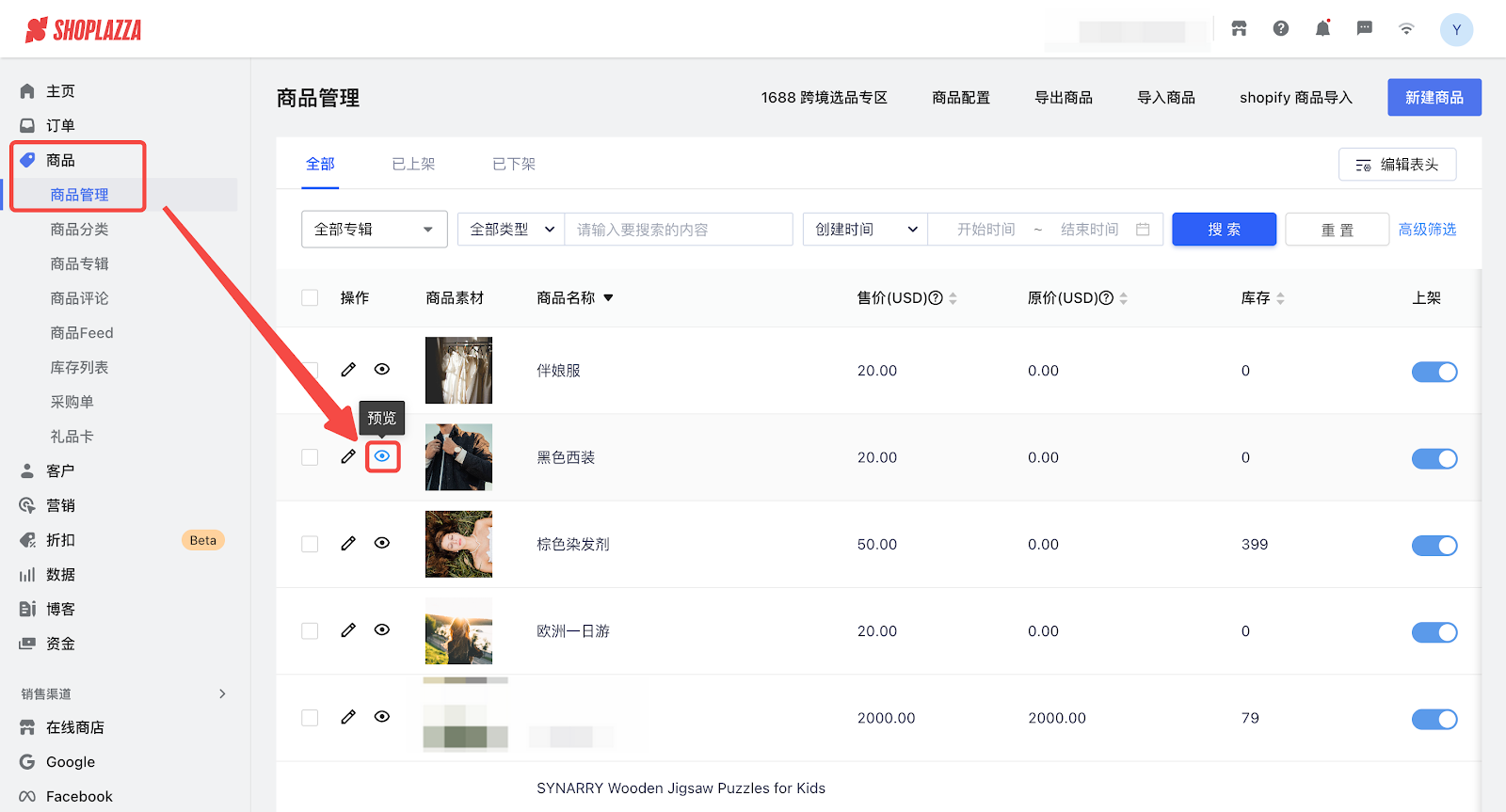The height and width of the screenshot is (812, 1506).
Task: Open the help question mark icon
Action: [1281, 29]
